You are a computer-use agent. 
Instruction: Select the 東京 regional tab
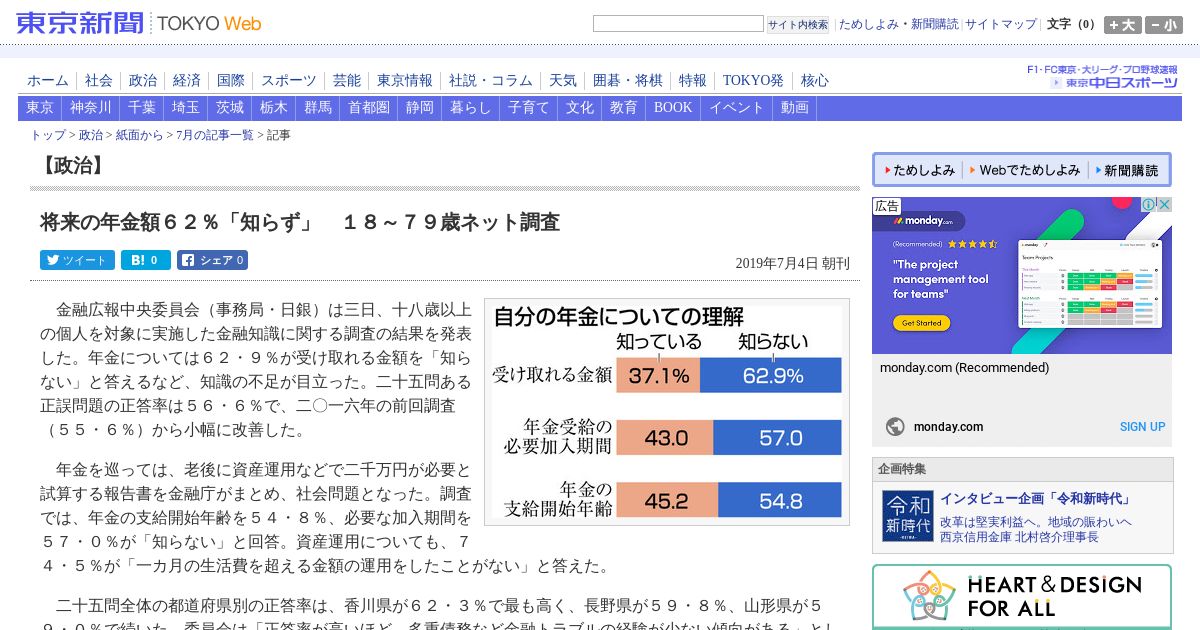(40, 108)
